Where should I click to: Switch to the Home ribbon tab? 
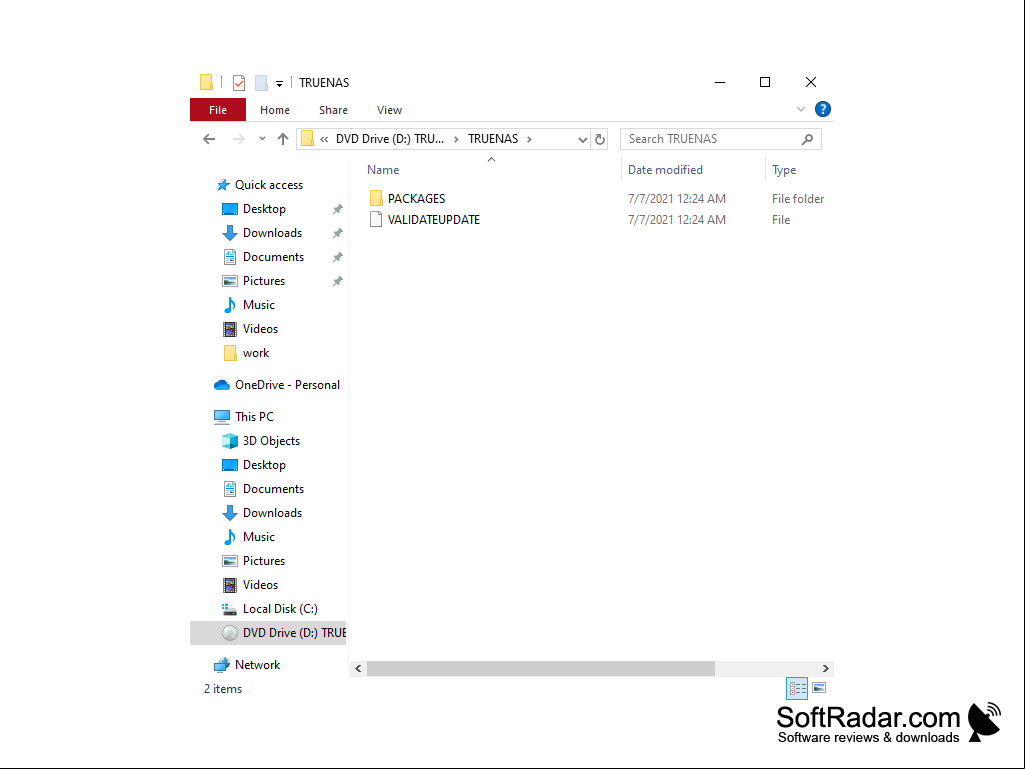click(275, 110)
